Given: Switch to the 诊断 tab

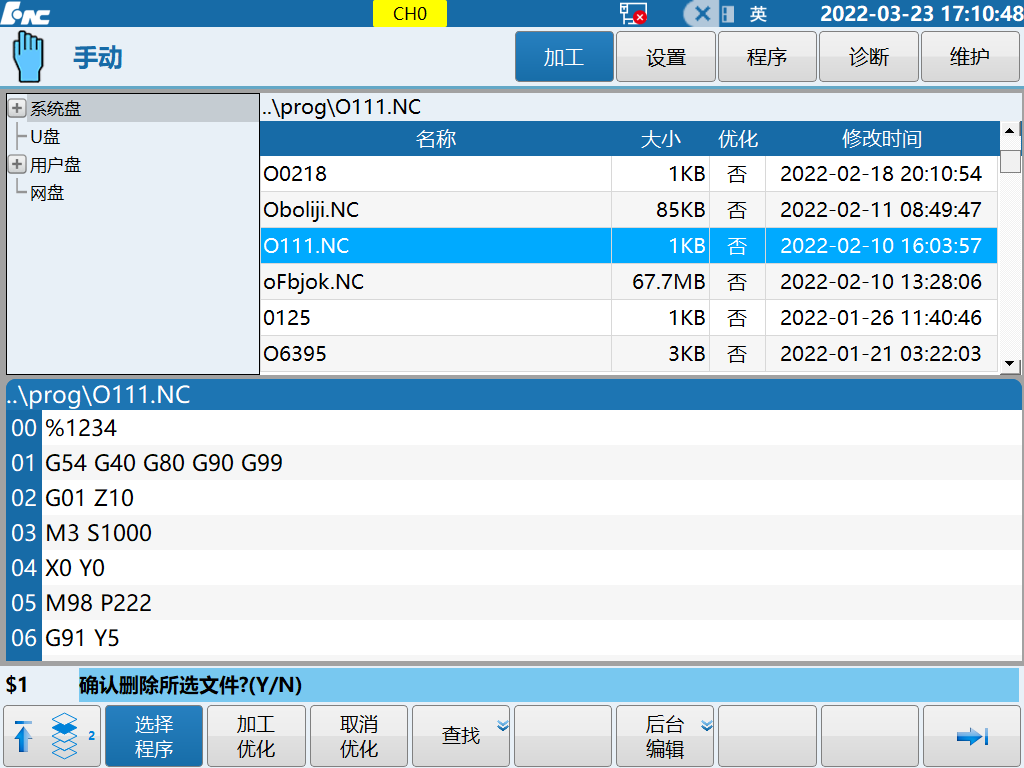Looking at the screenshot, I should (868, 57).
